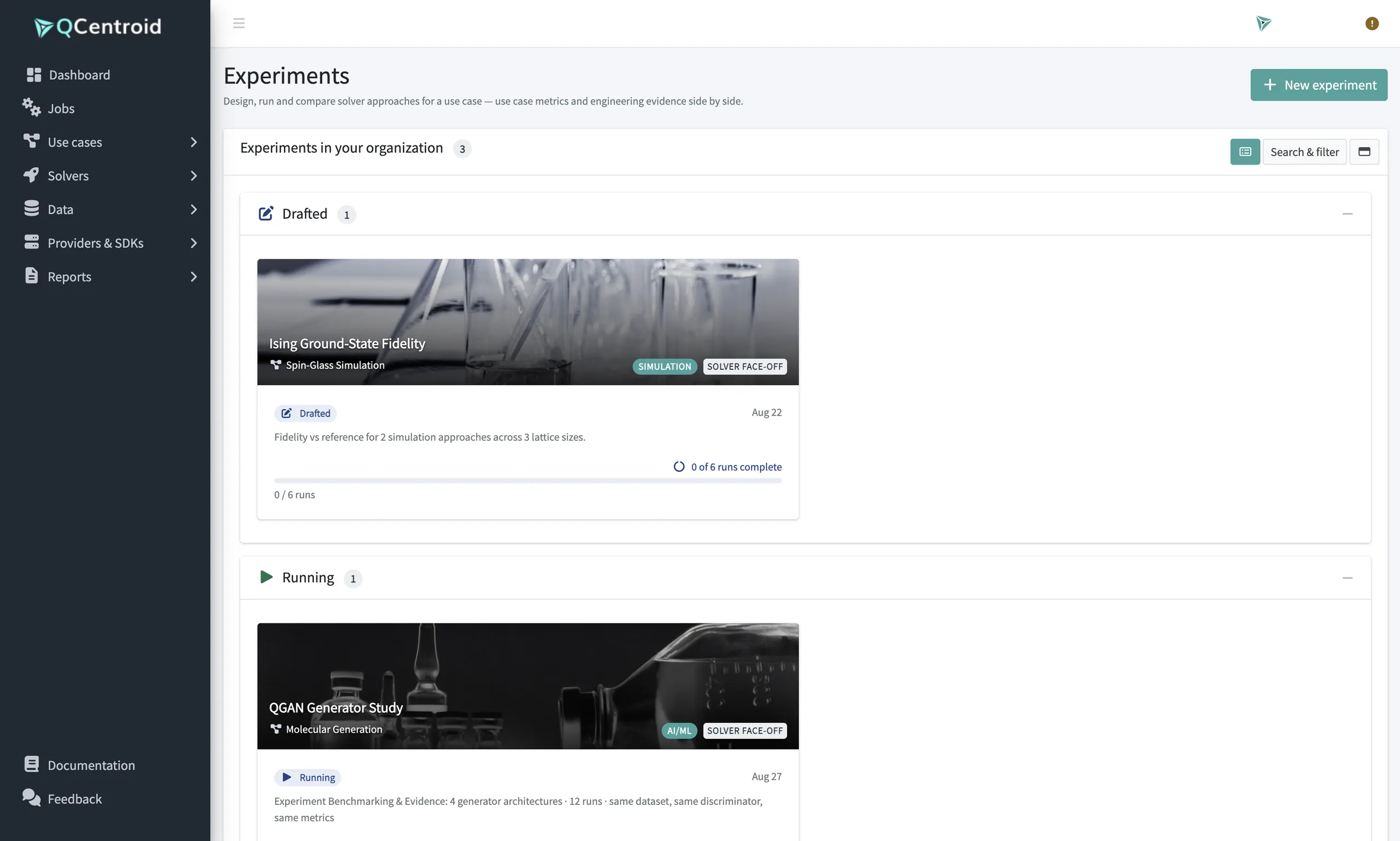Click the Use cases node icon
Screen dimensions: 1400x841
pyautogui.click(x=32, y=141)
